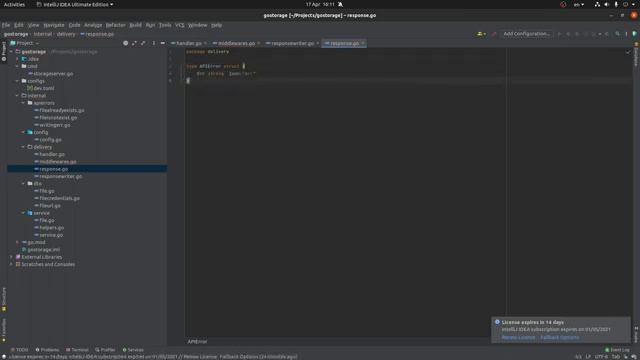Click Activities in the top bar
Viewport: 640px width, 360px height.
click(x=14, y=4)
